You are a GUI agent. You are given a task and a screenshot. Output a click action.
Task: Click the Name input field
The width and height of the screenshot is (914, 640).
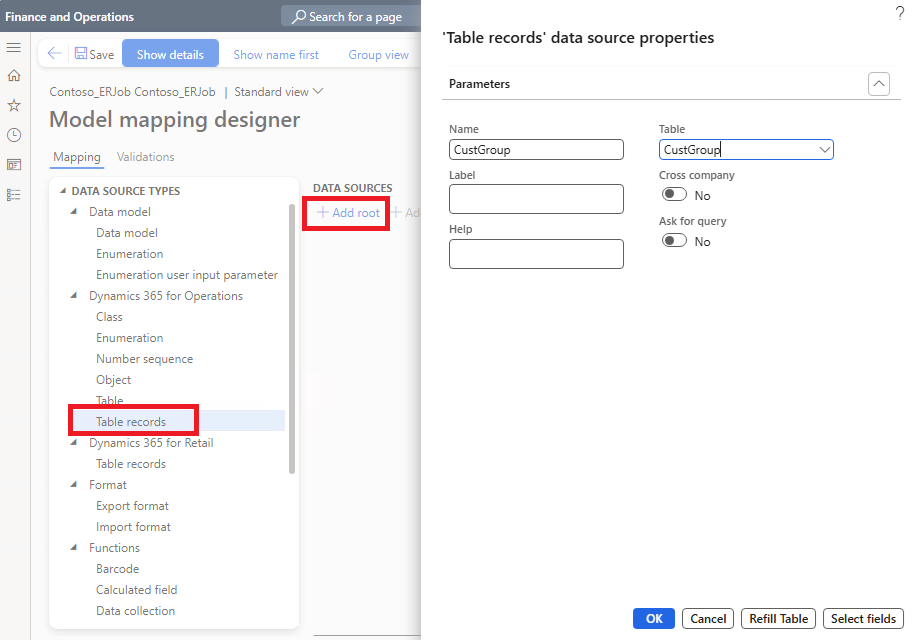click(536, 150)
